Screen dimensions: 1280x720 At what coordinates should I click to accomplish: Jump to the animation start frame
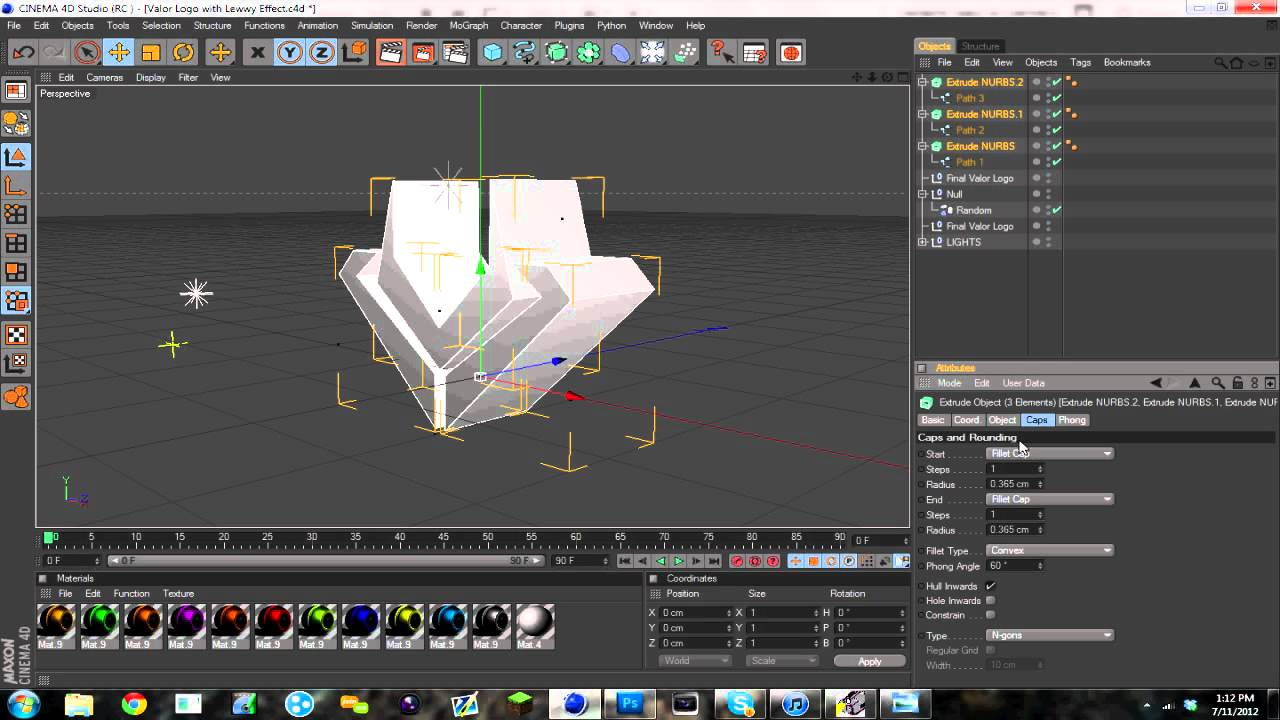tap(624, 561)
